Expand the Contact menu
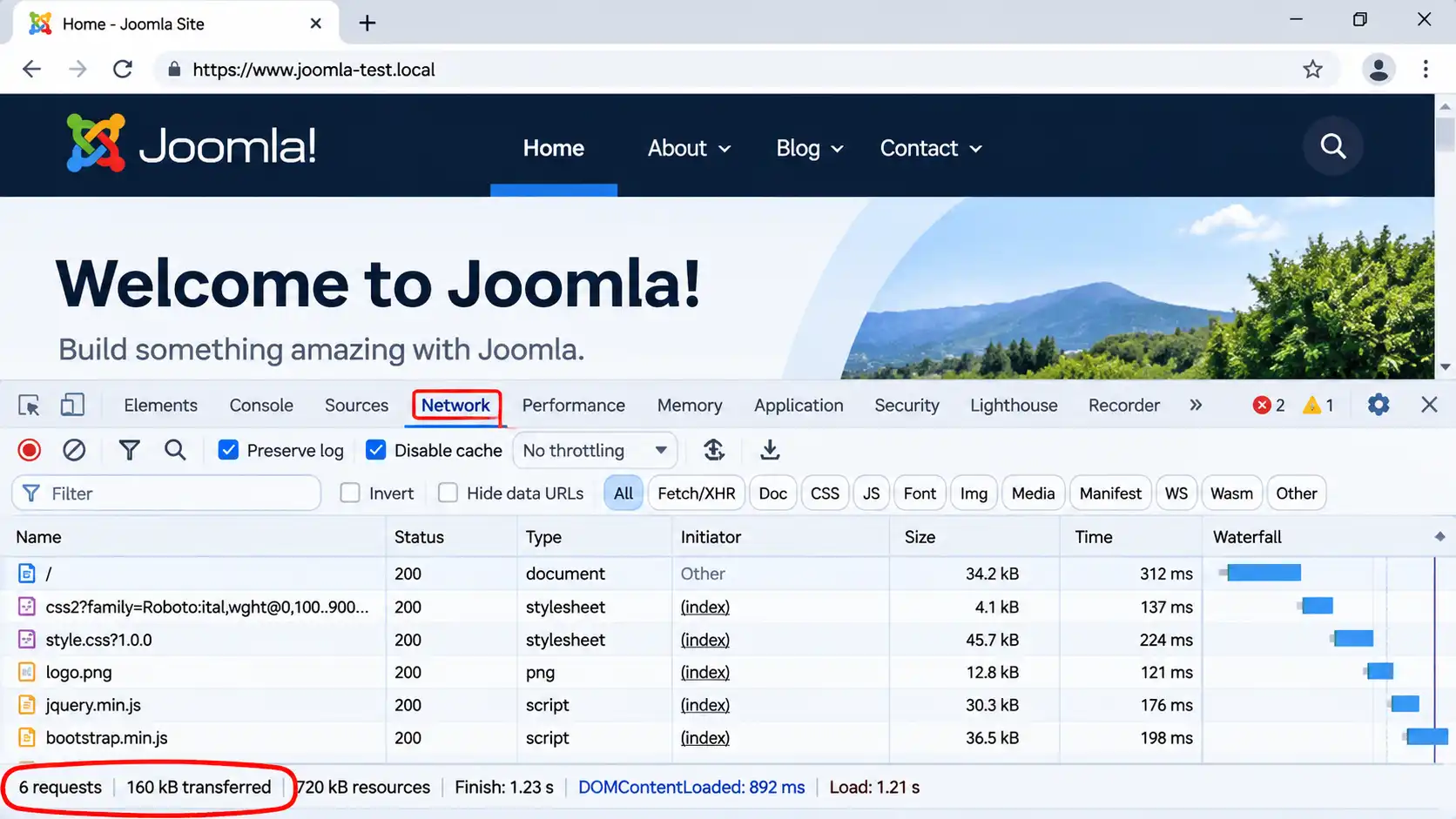1456x819 pixels. (x=931, y=148)
